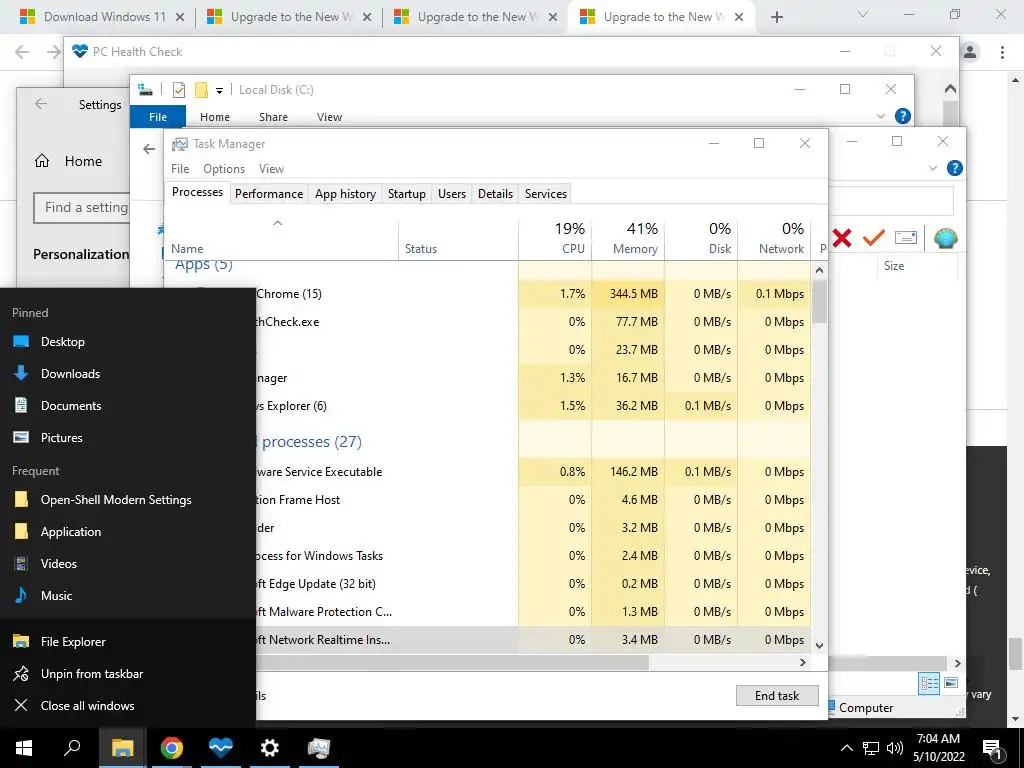Open Chrome three-dot menu

tap(1002, 52)
